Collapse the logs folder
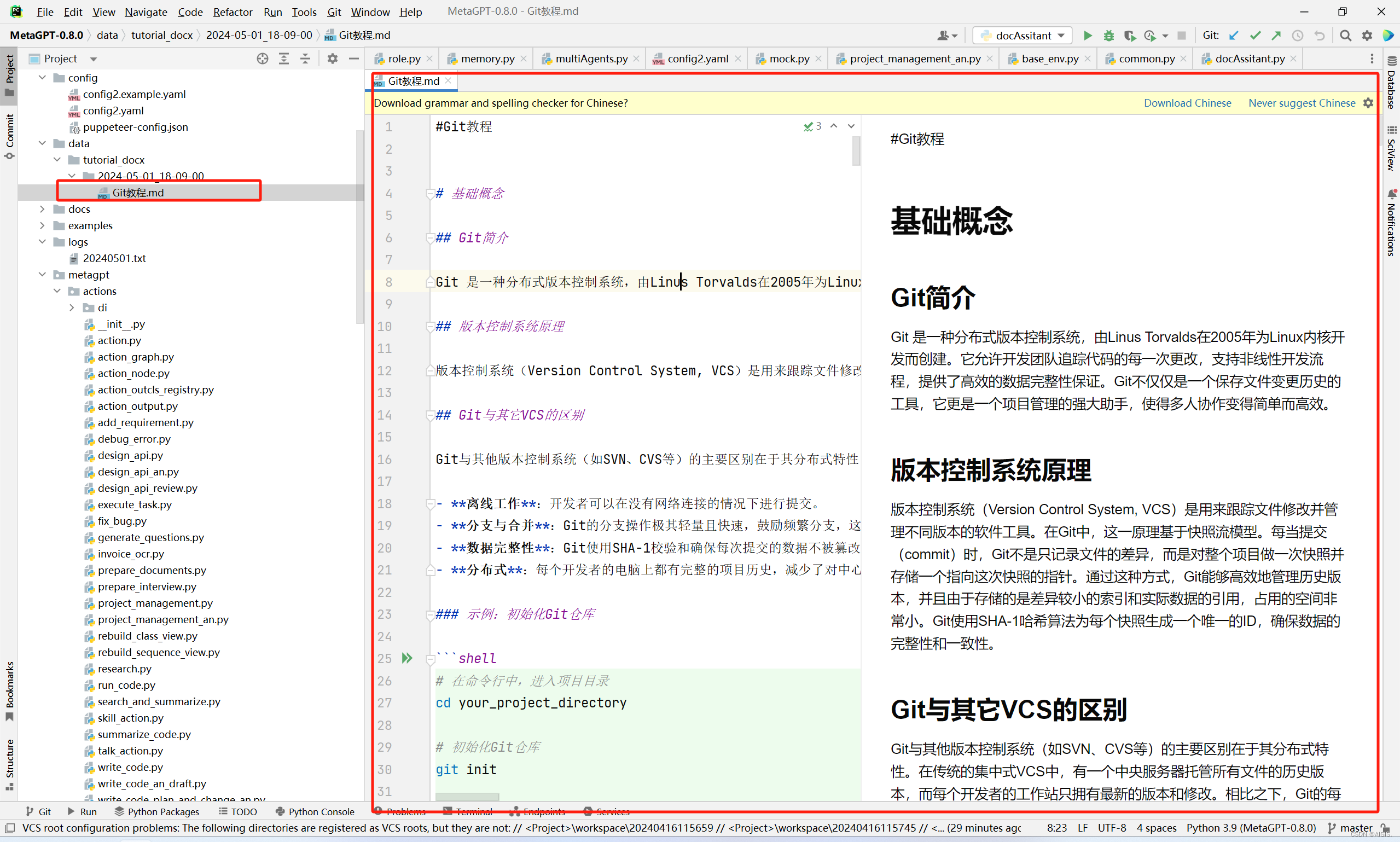This screenshot has width=1400, height=842. (43, 242)
